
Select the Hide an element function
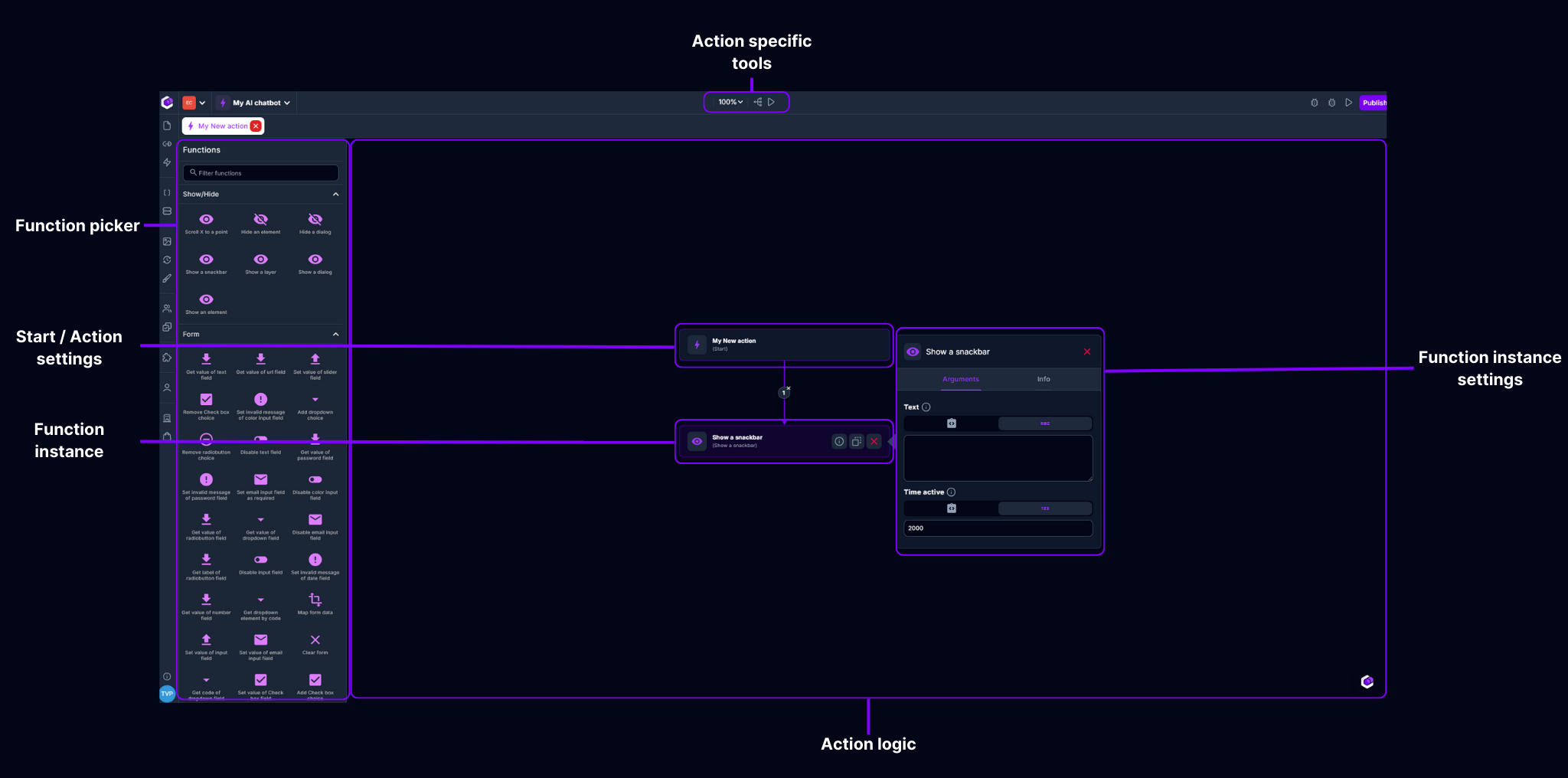click(x=260, y=222)
